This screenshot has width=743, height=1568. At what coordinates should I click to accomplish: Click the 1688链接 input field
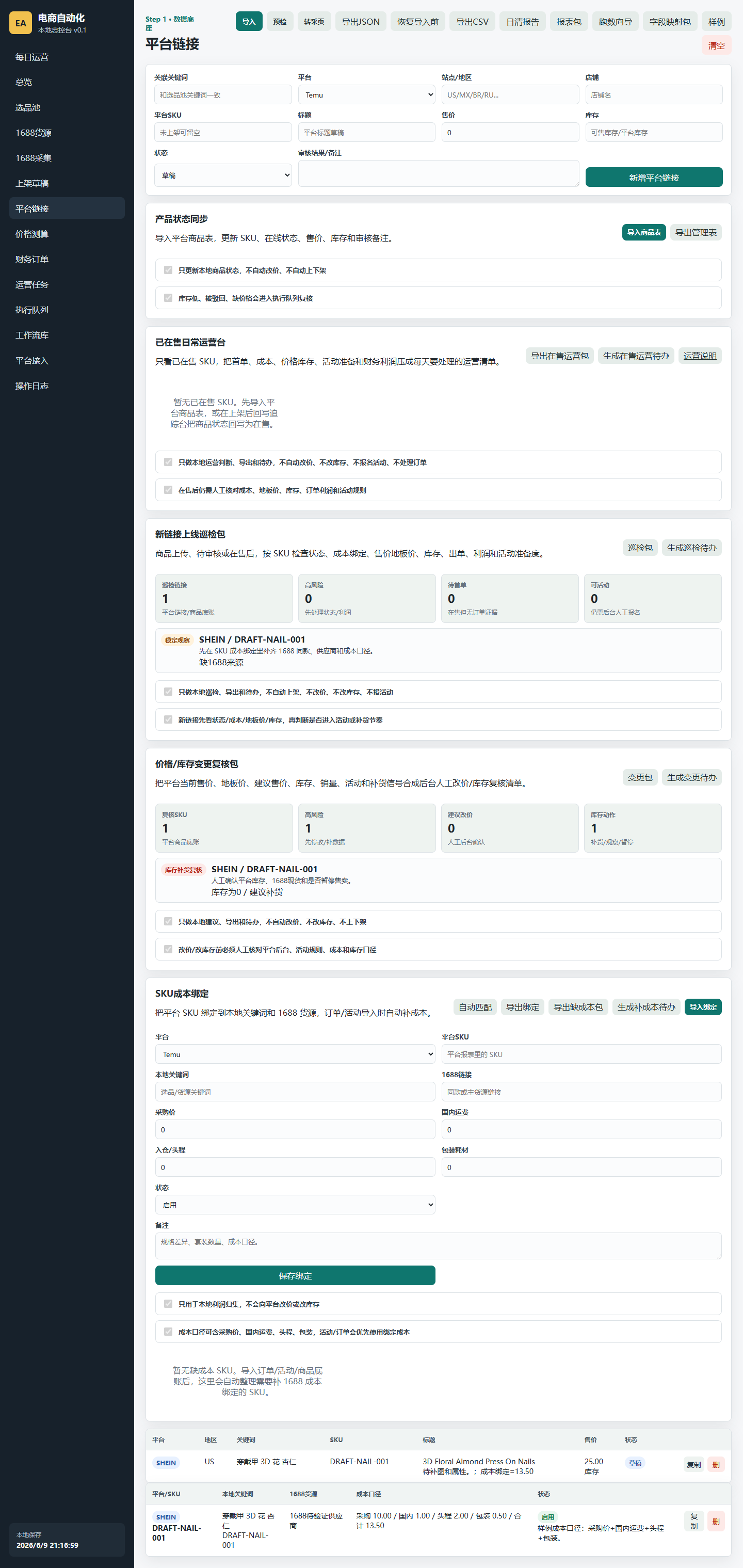pos(581,1092)
